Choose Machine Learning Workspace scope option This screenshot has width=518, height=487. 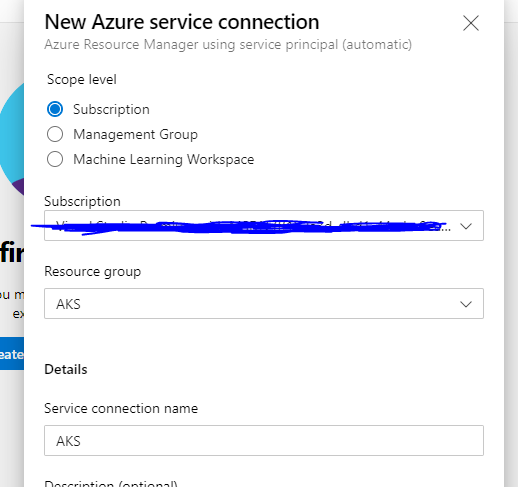(55, 159)
